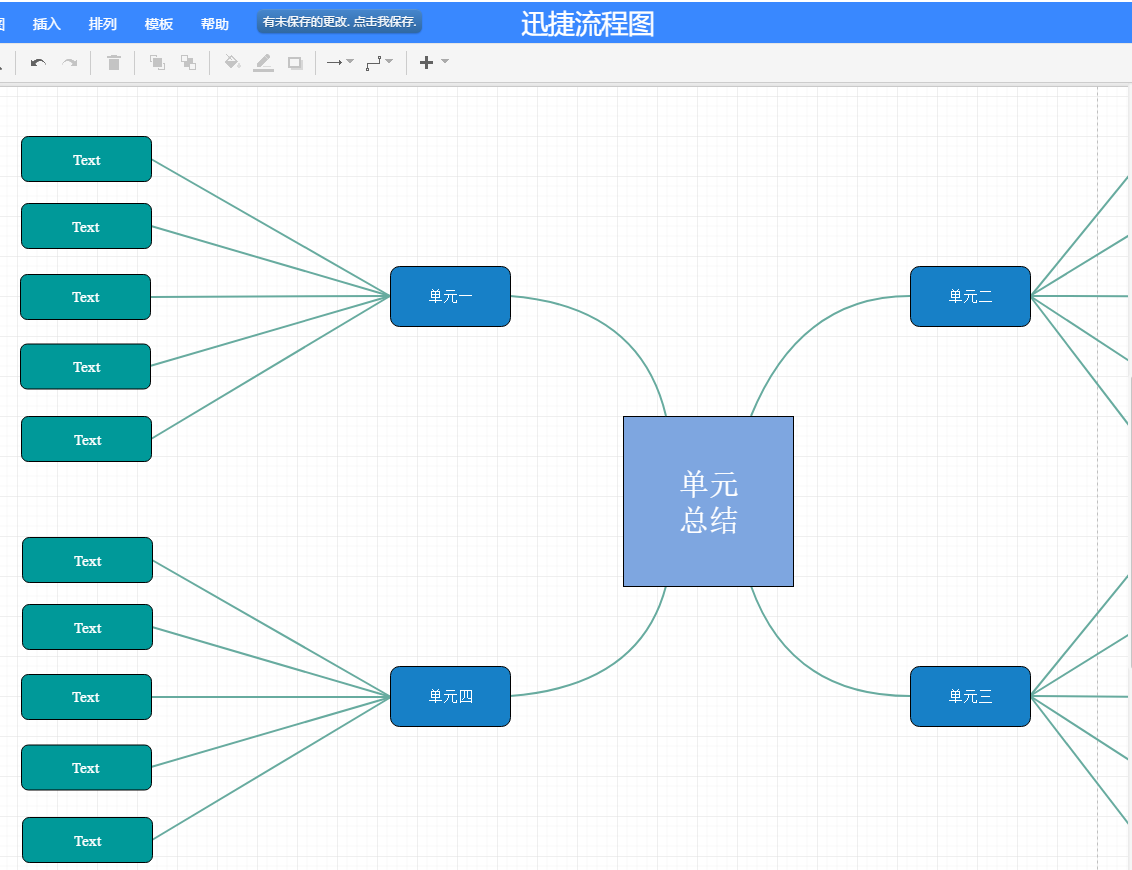Select the 单元二 node
The height and width of the screenshot is (870, 1132).
click(970, 297)
